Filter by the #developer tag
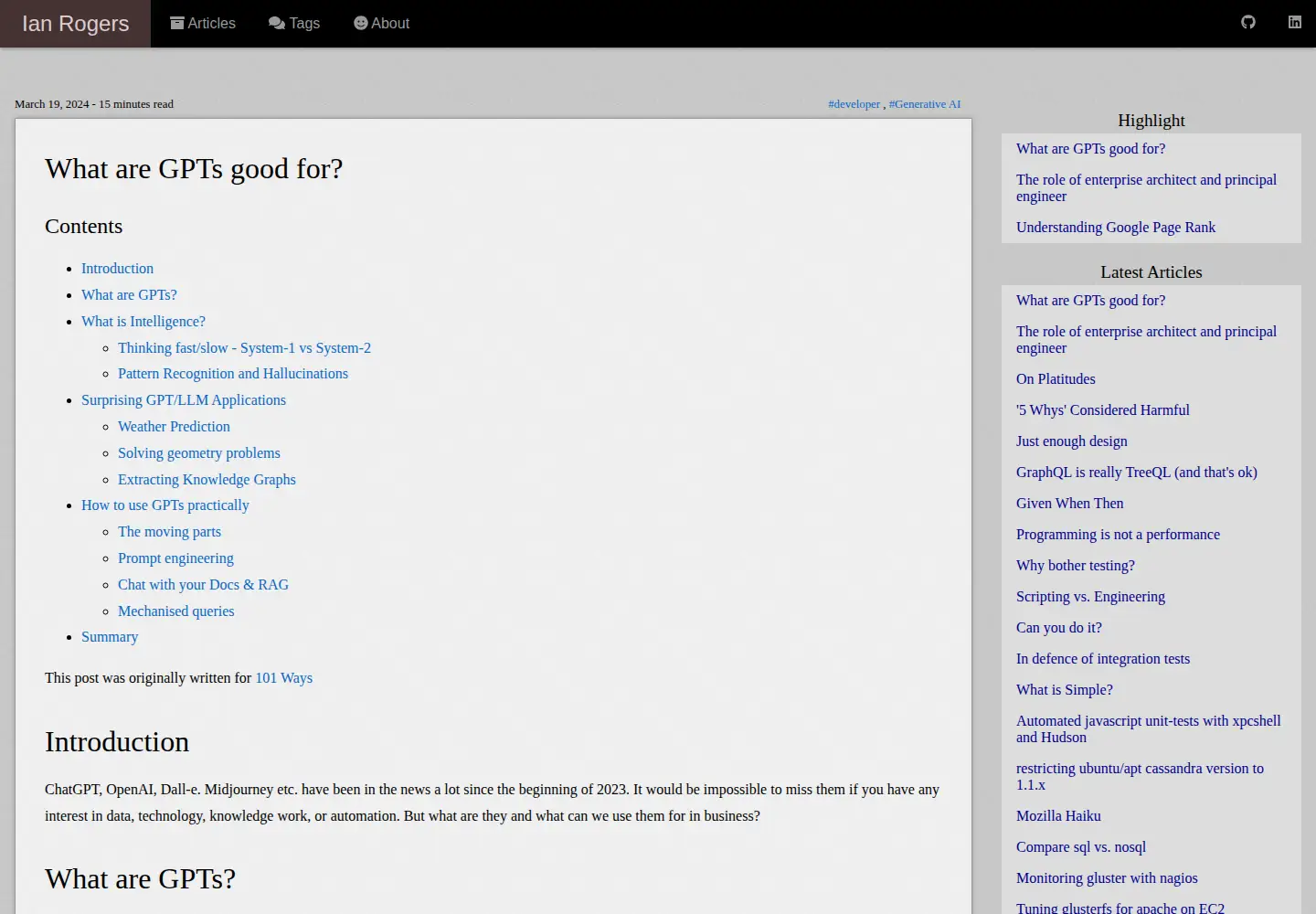The image size is (1316, 914). pos(854,104)
